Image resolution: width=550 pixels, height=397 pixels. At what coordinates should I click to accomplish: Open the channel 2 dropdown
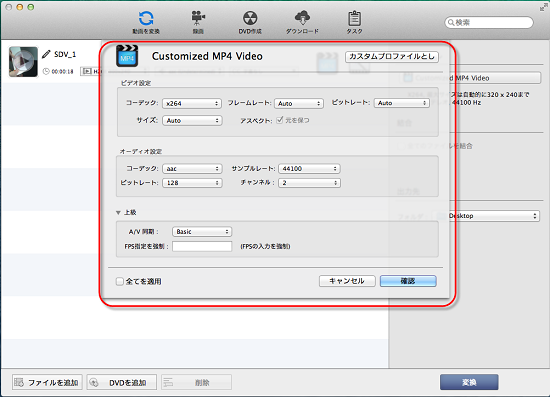point(309,183)
